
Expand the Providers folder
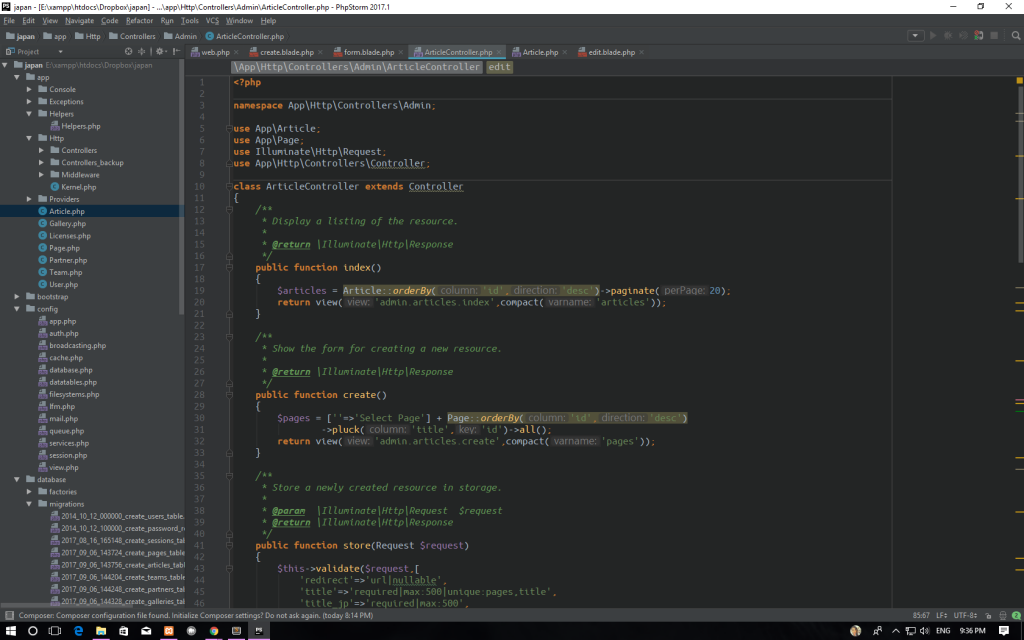tap(29, 199)
